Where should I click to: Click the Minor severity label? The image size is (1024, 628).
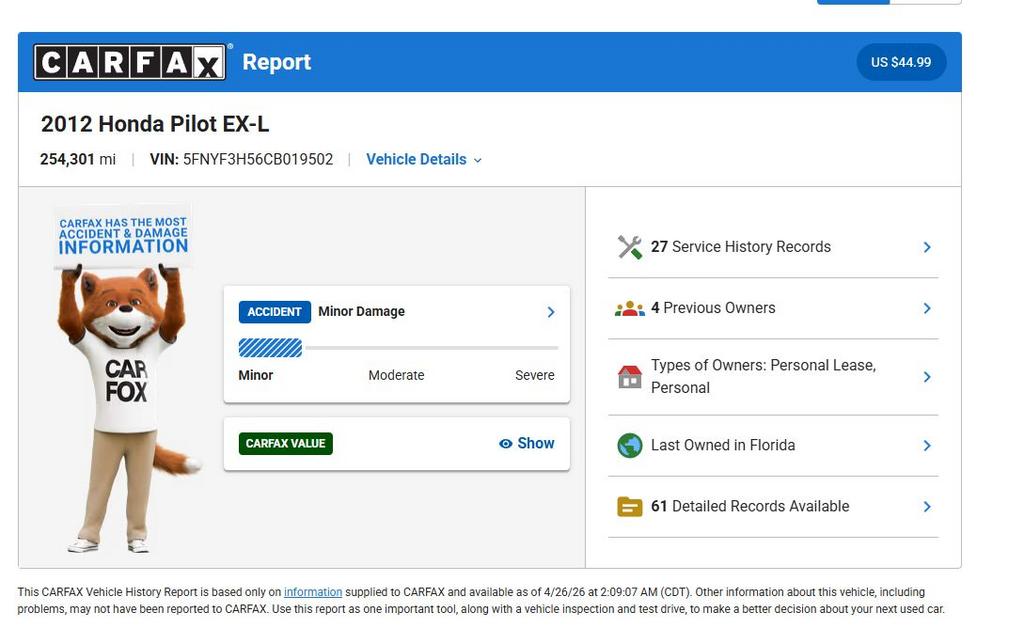pyautogui.click(x=255, y=375)
